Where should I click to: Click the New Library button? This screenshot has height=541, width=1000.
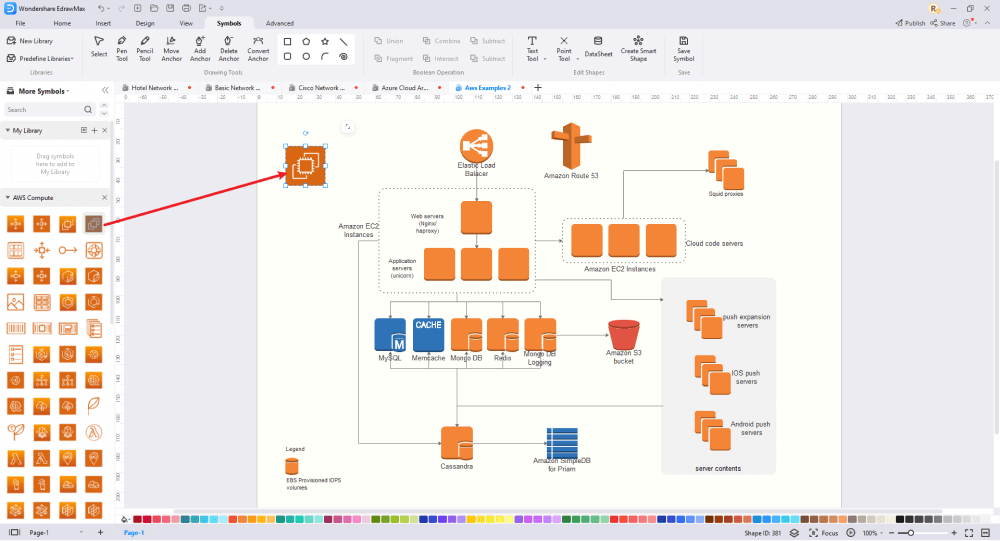30,41
